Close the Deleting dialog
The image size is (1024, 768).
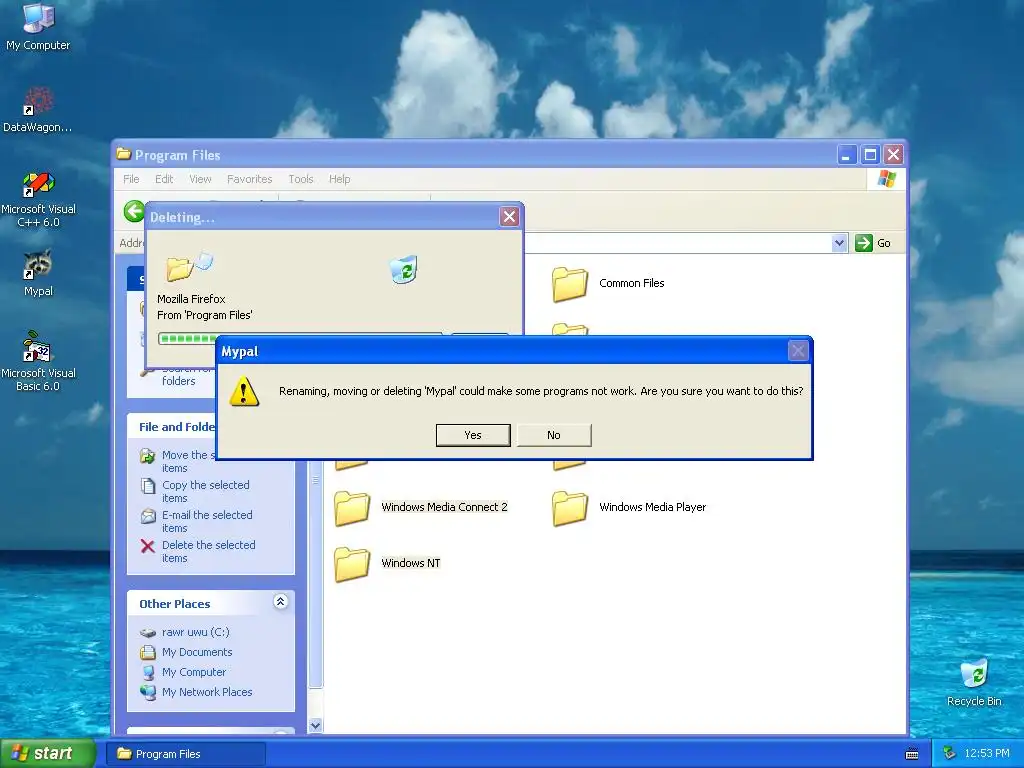[x=509, y=217]
